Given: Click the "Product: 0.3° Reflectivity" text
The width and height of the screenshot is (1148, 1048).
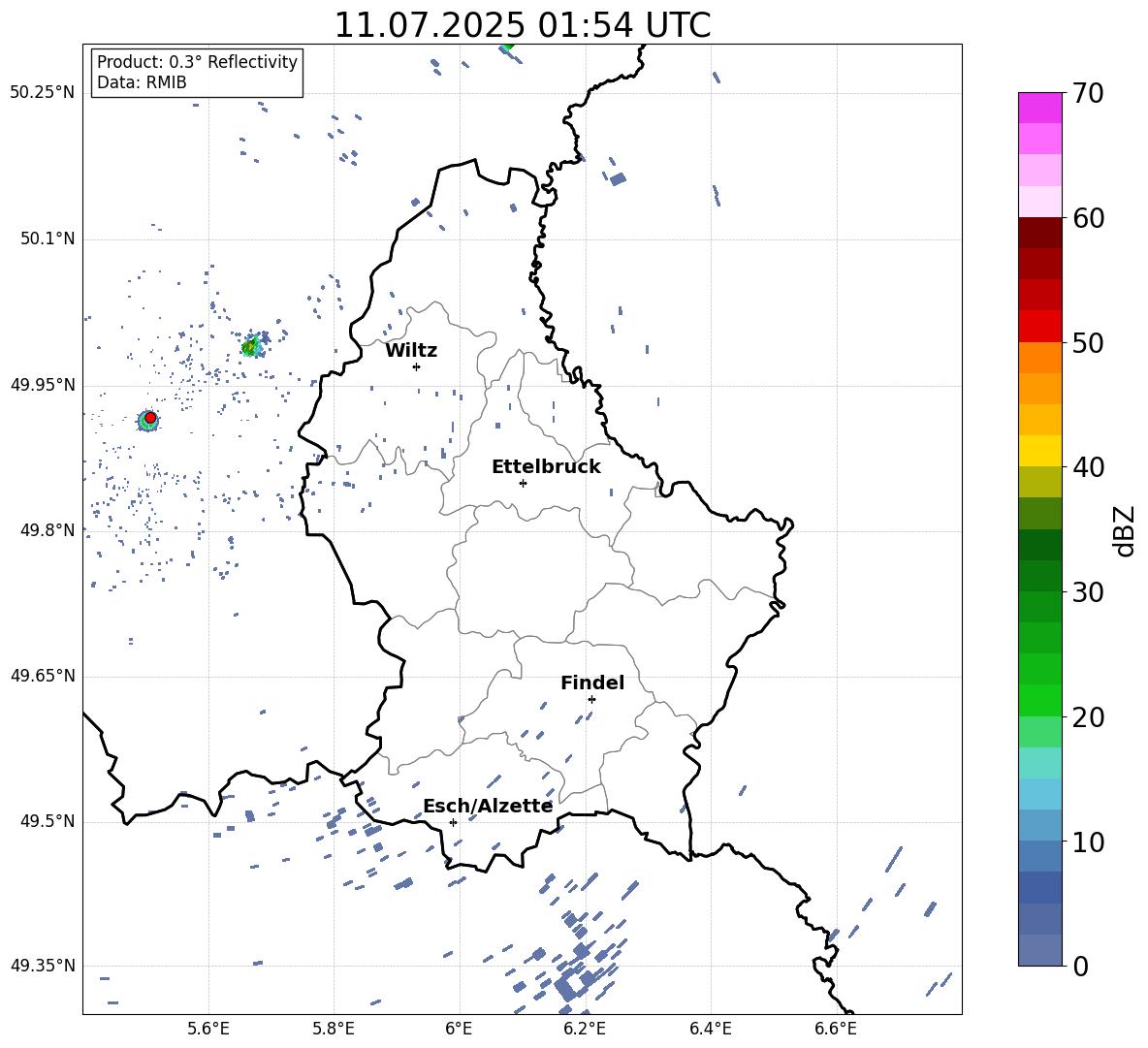Looking at the screenshot, I should coord(197,62).
